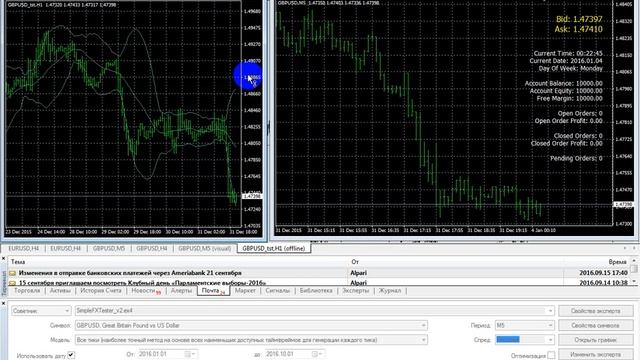The image size is (640, 360).
Task: Click the timestamp 2016.09.15 17:40
Action: 603,273
